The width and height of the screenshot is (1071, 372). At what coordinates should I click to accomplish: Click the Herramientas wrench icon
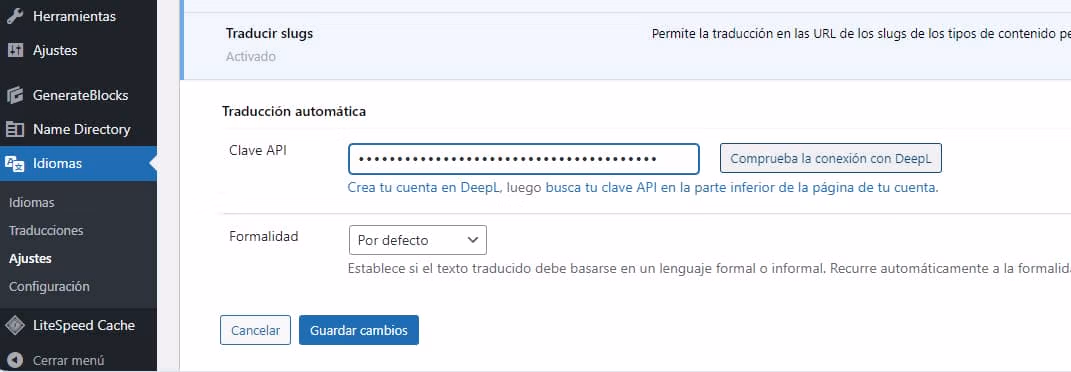tap(15, 16)
